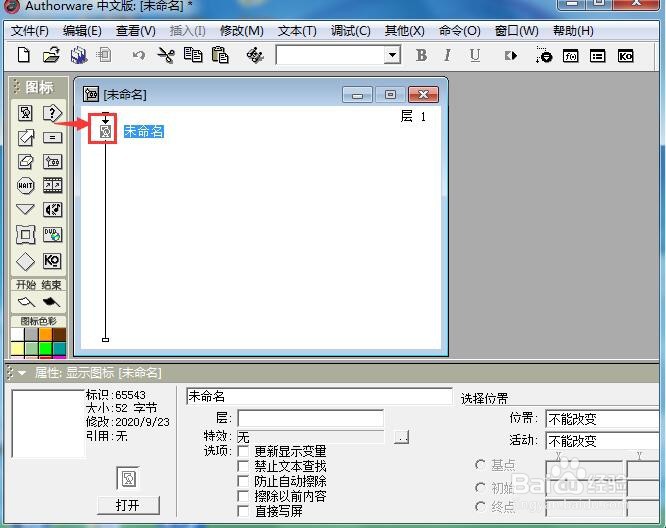Open the 修改(M) menu
Viewport: 666px width, 528px height.
click(x=242, y=31)
